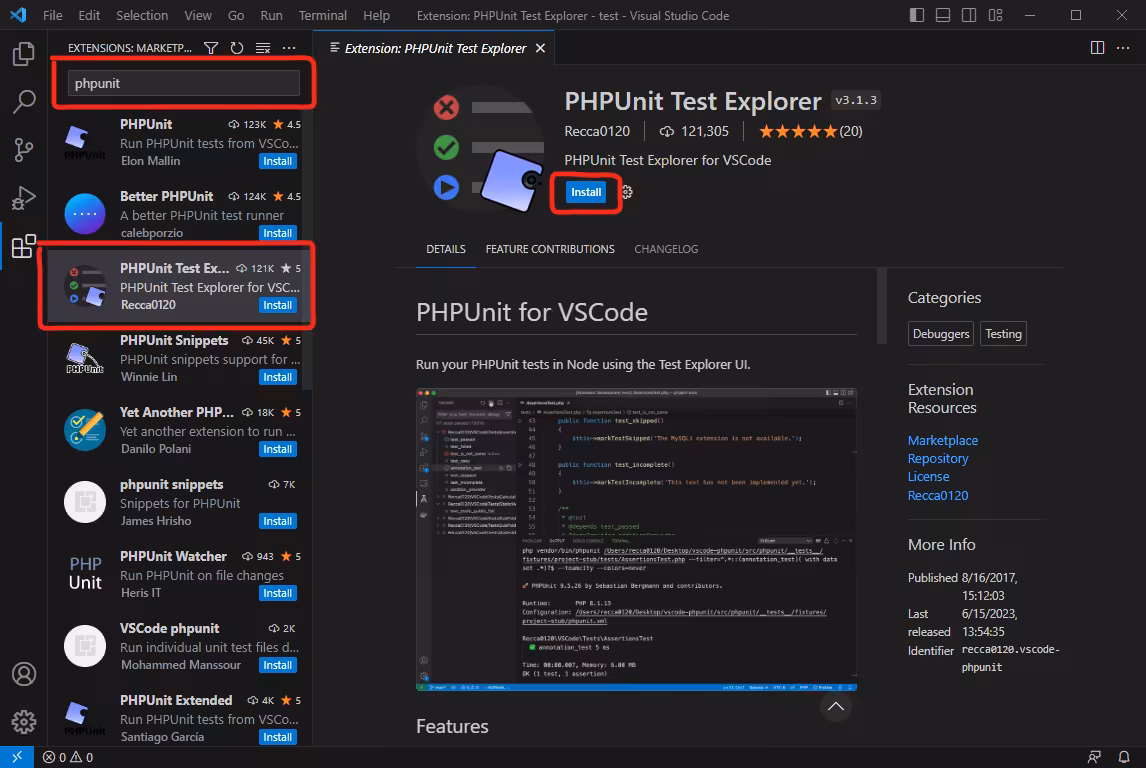Image resolution: width=1146 pixels, height=768 pixels.
Task: Click the extensions search field containing phpunit
Action: pyautogui.click(x=183, y=83)
